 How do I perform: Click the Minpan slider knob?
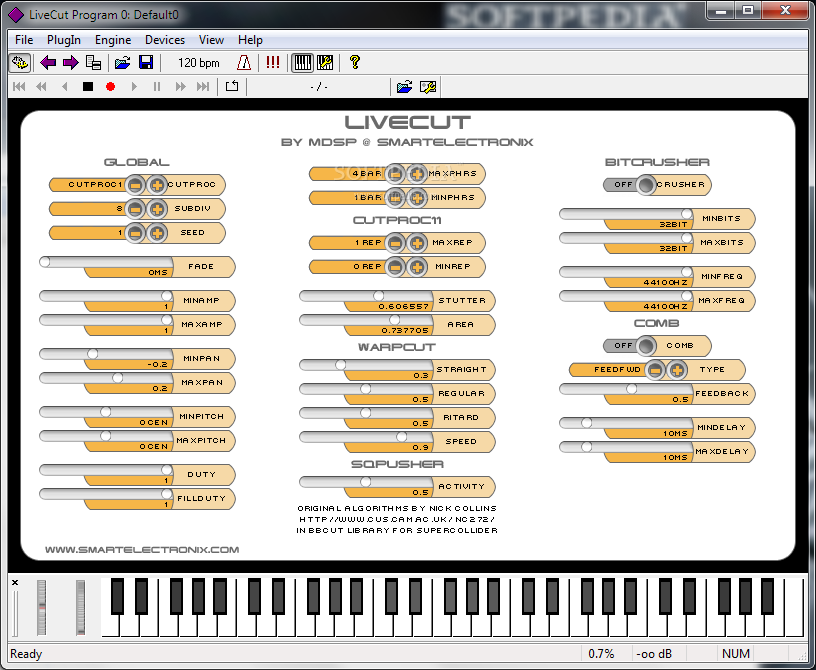[93, 354]
